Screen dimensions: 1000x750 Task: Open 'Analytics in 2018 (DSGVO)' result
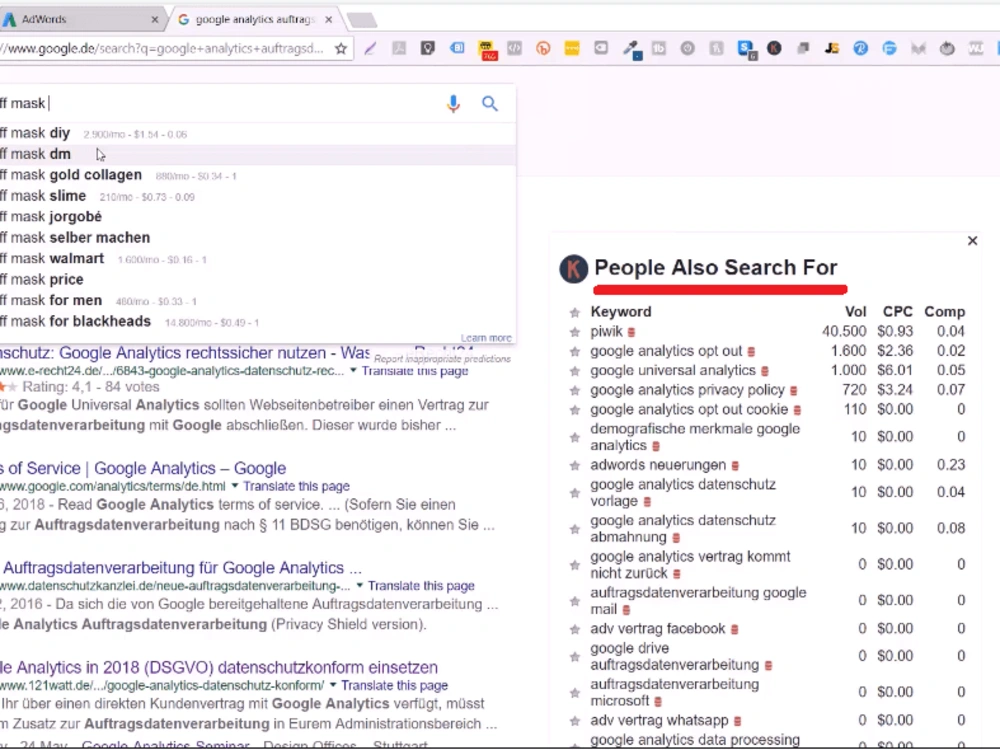219,667
